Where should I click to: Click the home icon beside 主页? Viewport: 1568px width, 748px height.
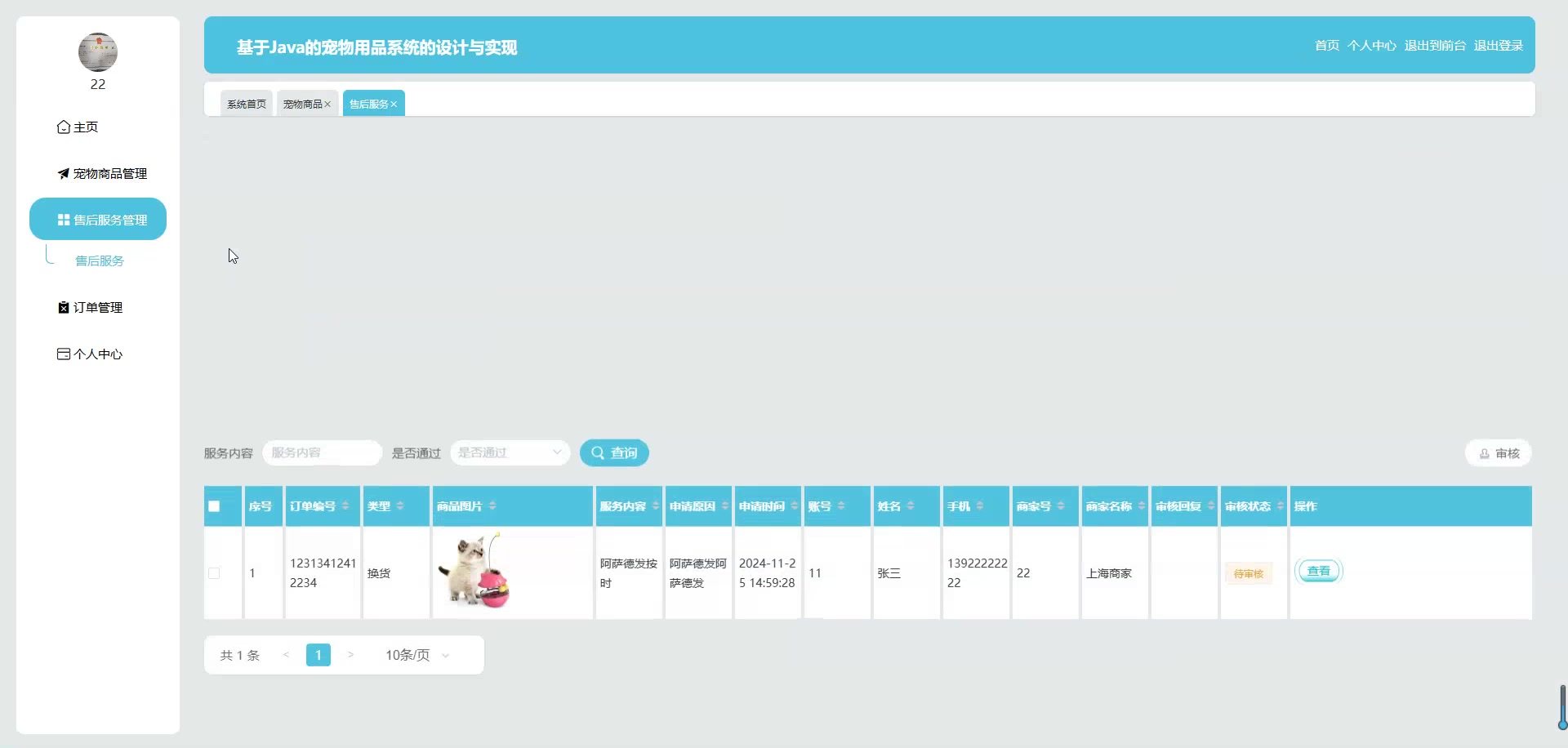(64, 127)
